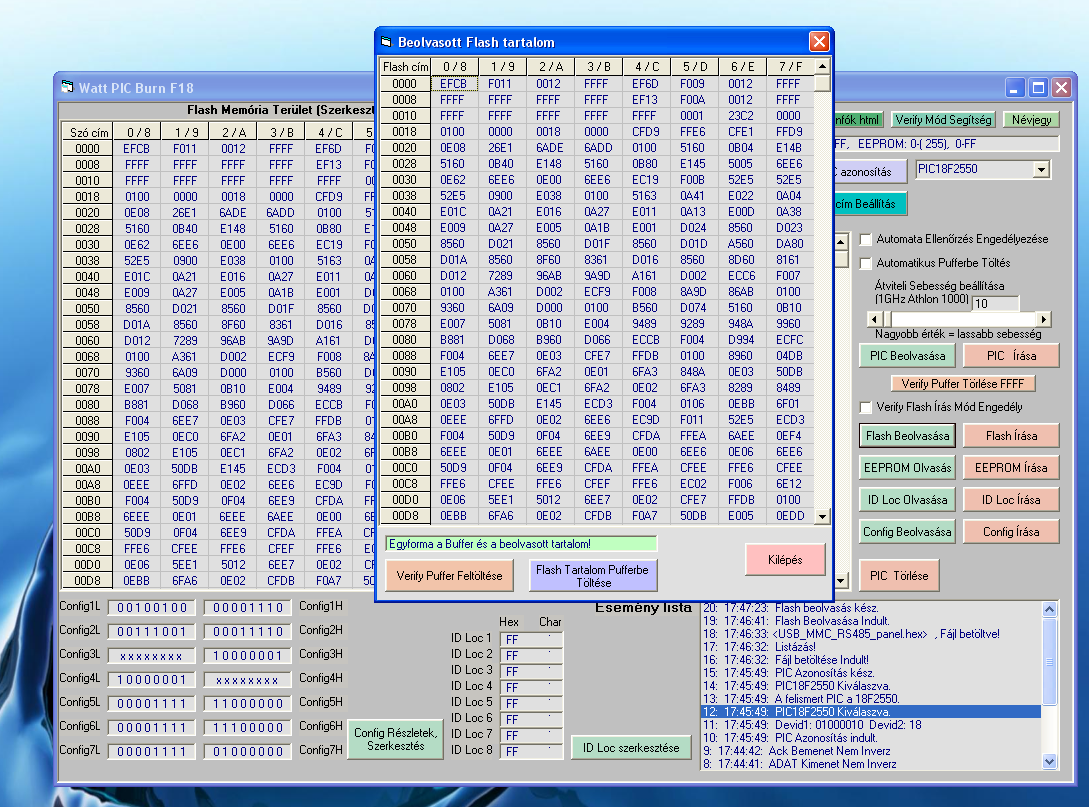
Task: Close the Beolvasott Flash tartalom dialog
Action: point(819,41)
